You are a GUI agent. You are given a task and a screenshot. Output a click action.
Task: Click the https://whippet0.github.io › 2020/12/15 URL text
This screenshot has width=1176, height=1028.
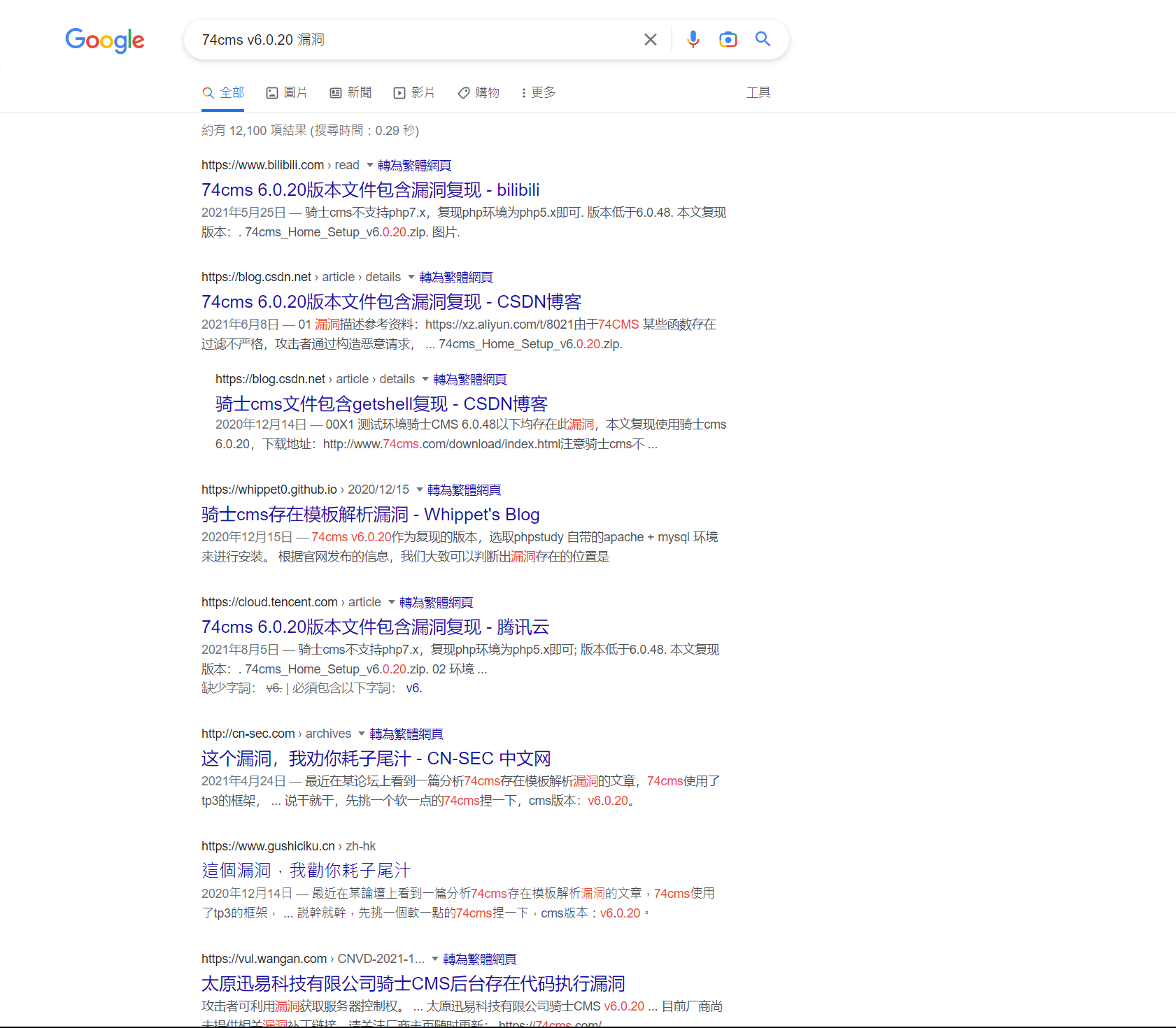pyautogui.click(x=306, y=490)
